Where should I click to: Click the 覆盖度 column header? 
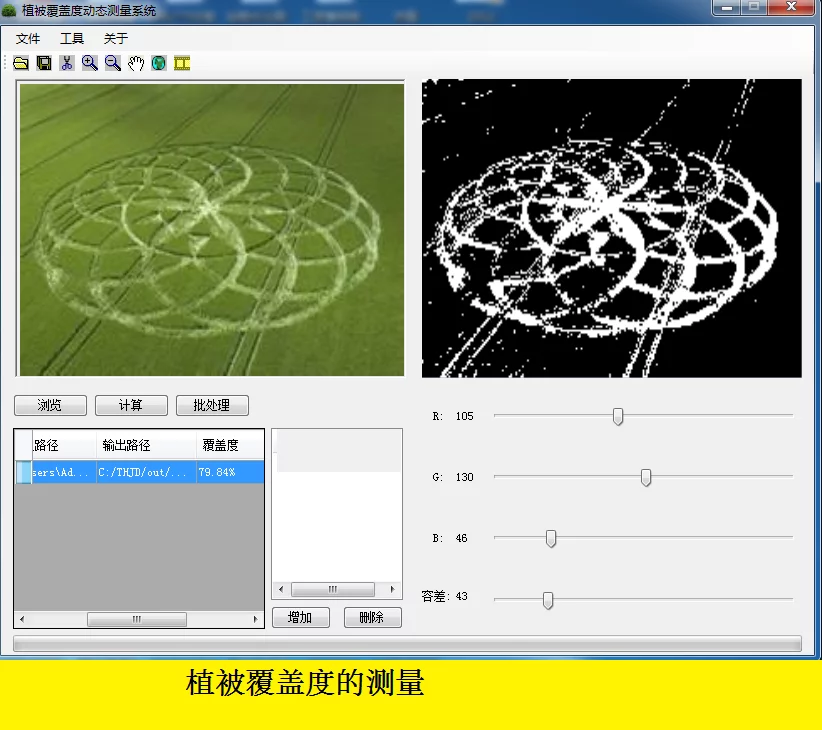(230, 445)
